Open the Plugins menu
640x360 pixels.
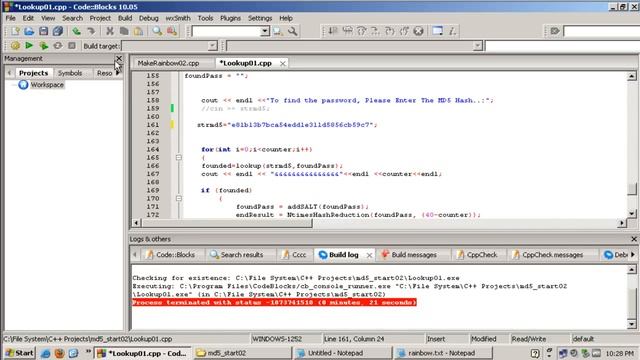231,18
